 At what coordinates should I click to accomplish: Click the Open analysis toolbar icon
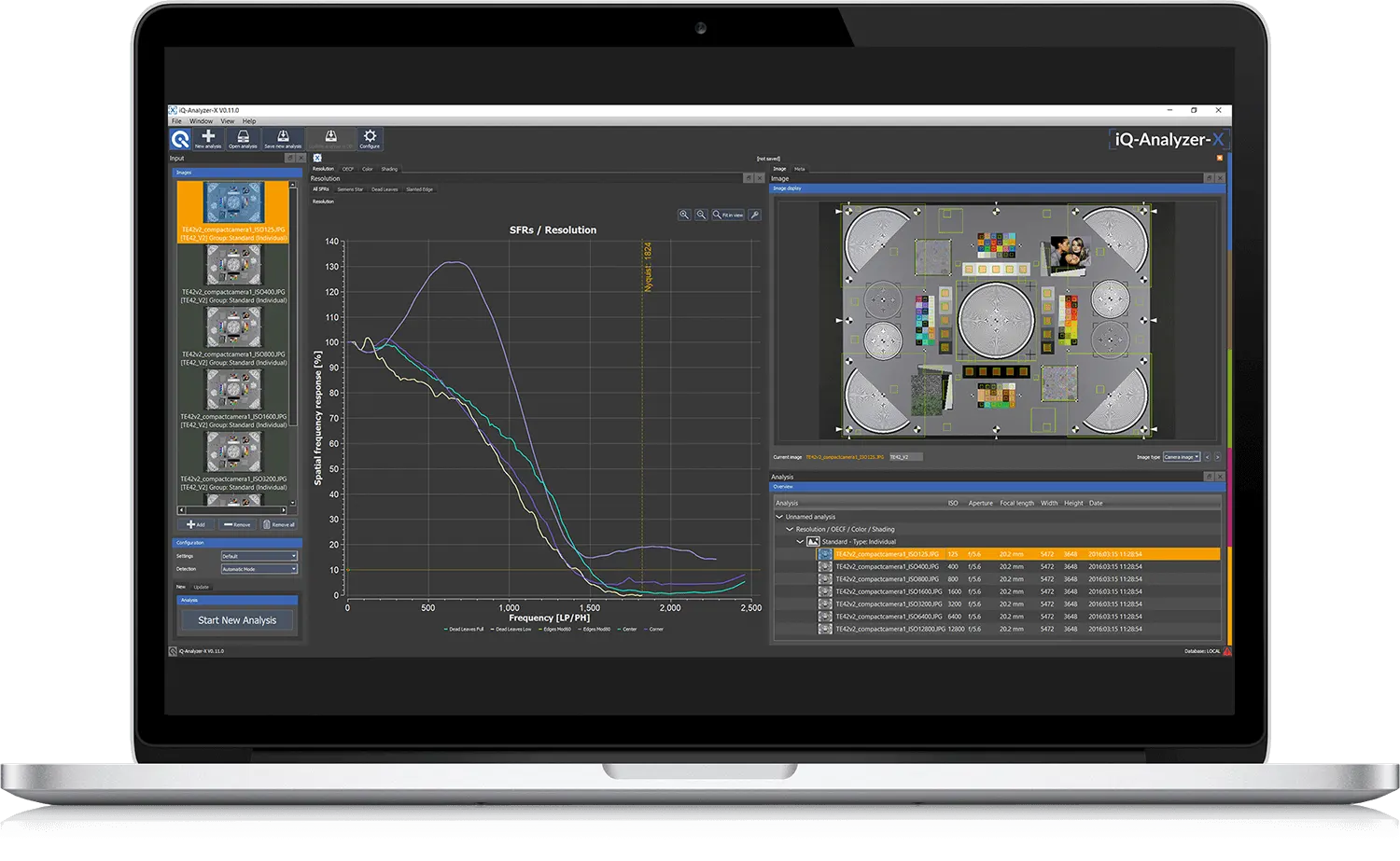[243, 139]
